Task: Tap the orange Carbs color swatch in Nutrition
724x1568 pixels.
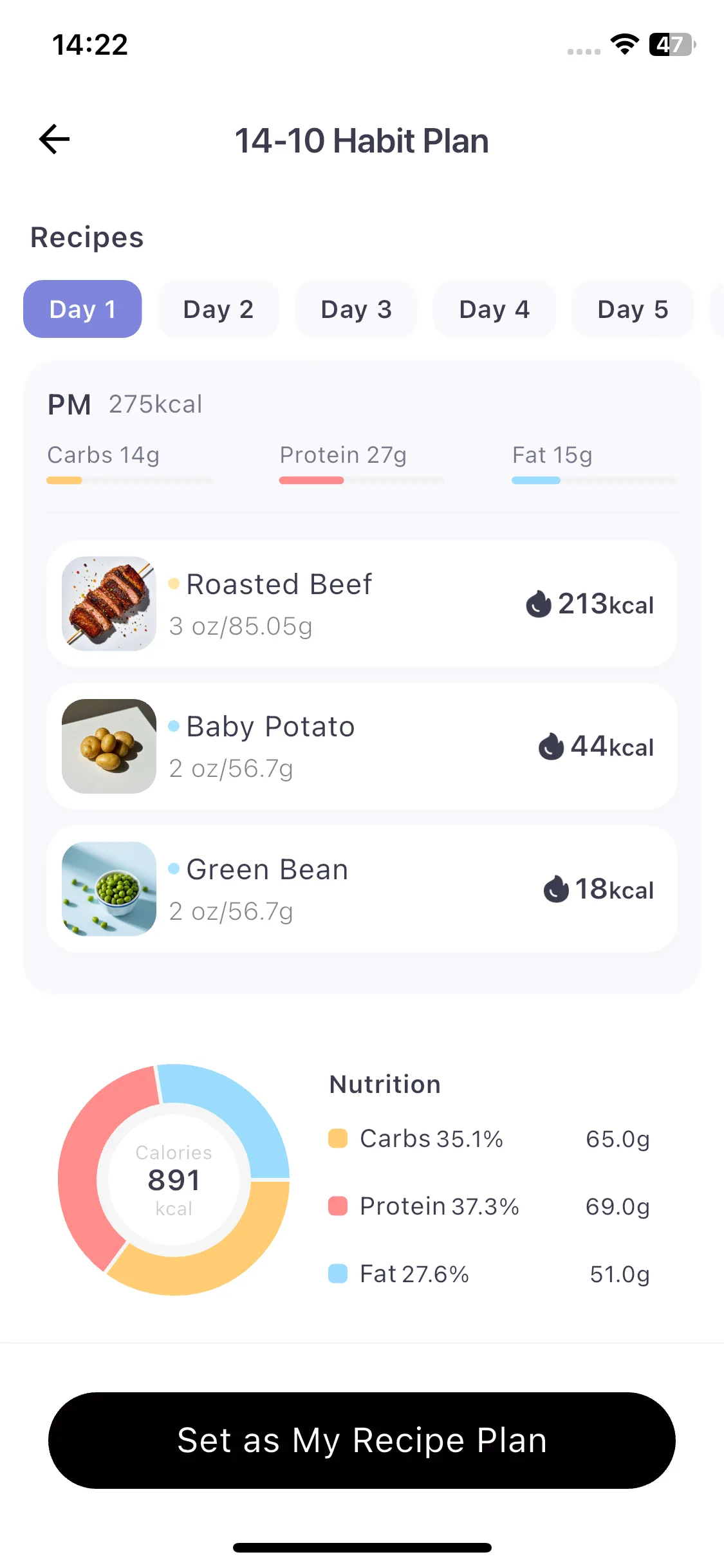Action: point(338,1138)
